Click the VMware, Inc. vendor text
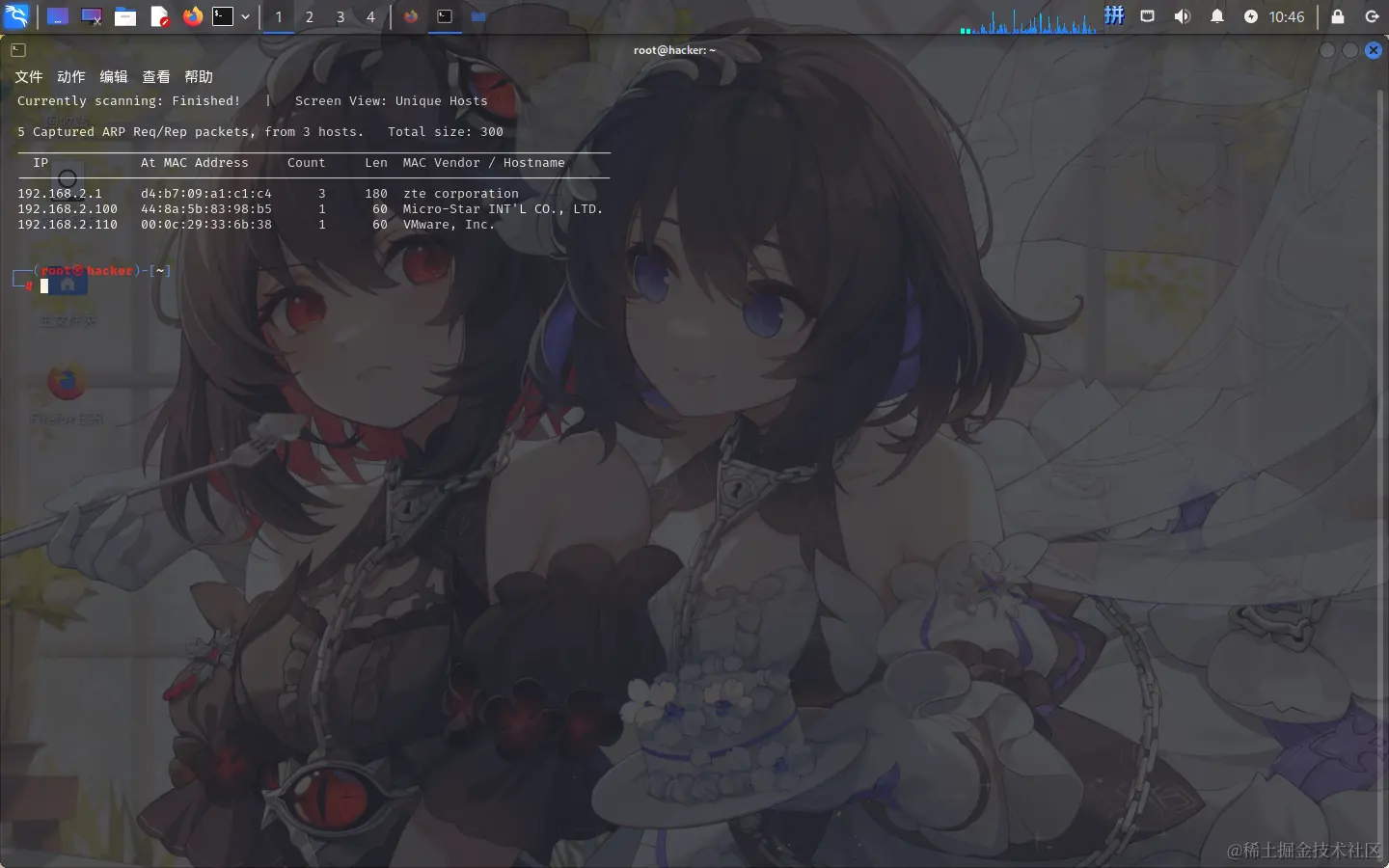 [449, 225]
